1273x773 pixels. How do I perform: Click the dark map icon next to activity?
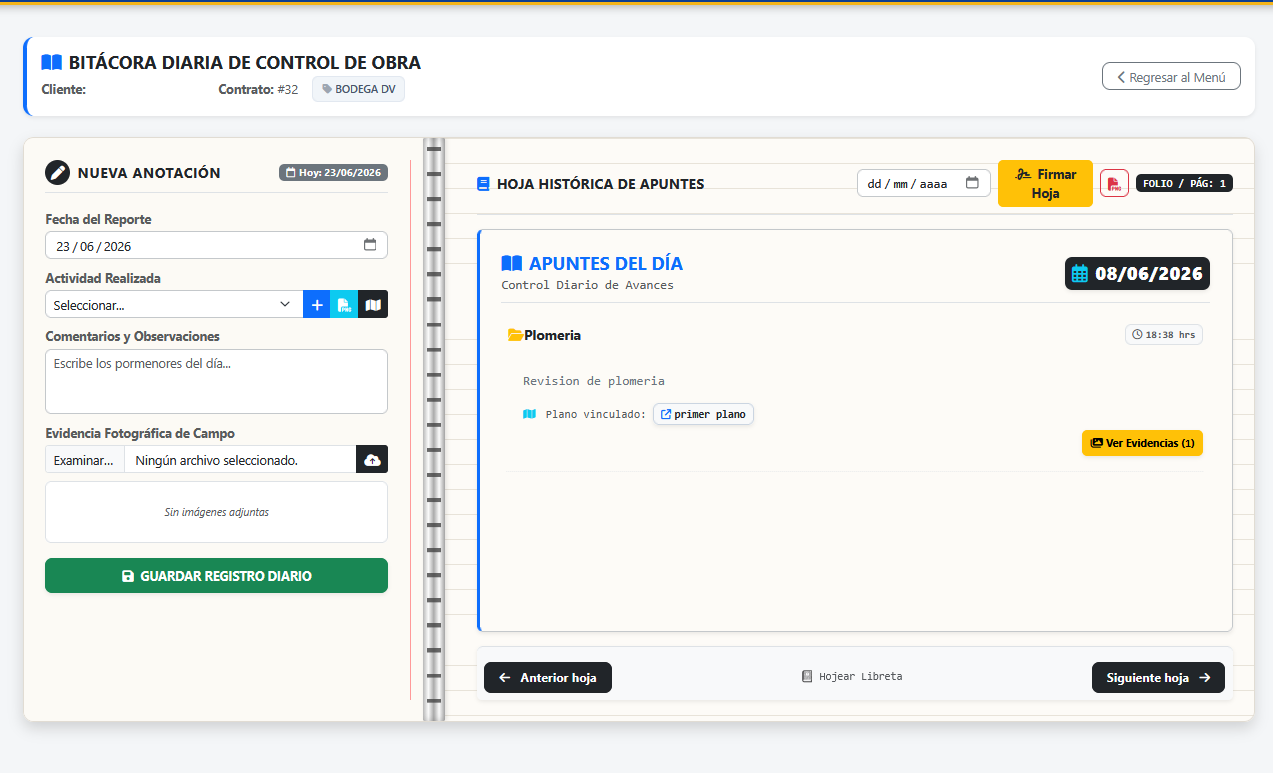coord(373,305)
